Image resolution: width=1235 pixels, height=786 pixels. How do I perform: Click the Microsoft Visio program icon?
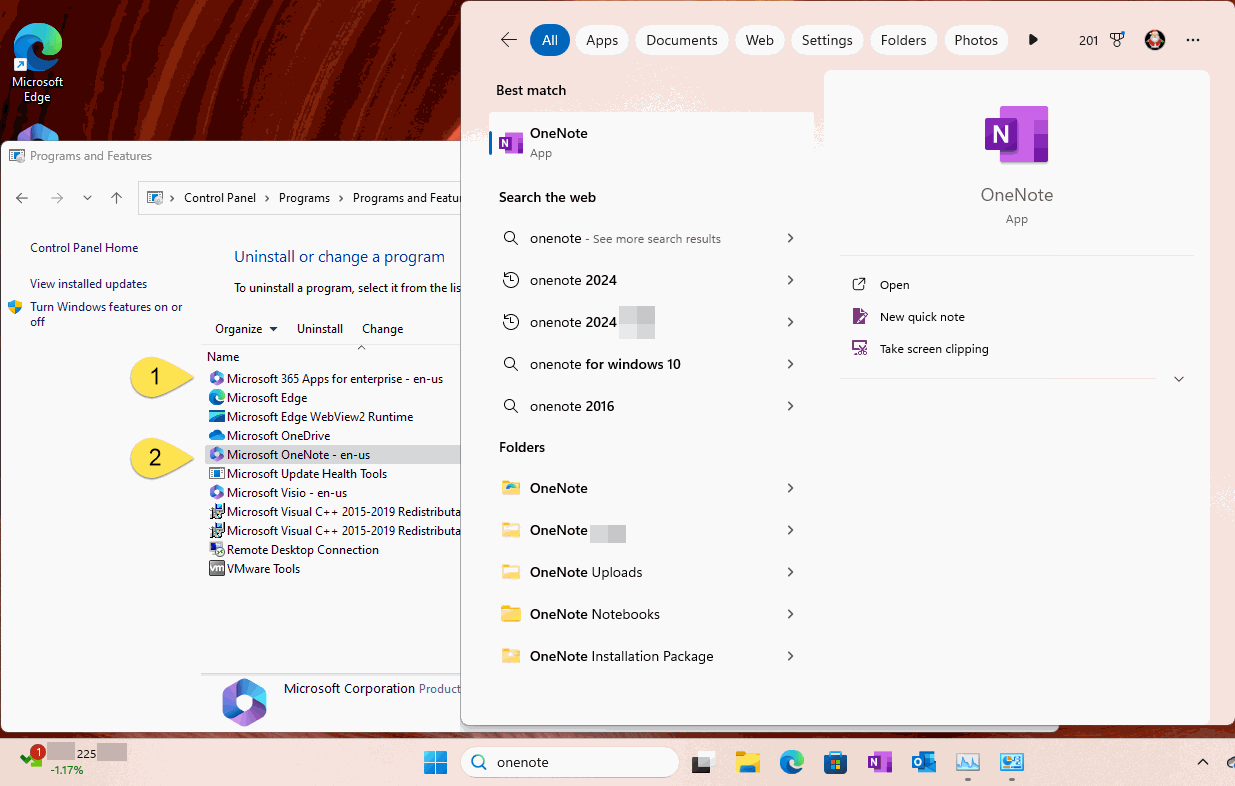(x=216, y=492)
